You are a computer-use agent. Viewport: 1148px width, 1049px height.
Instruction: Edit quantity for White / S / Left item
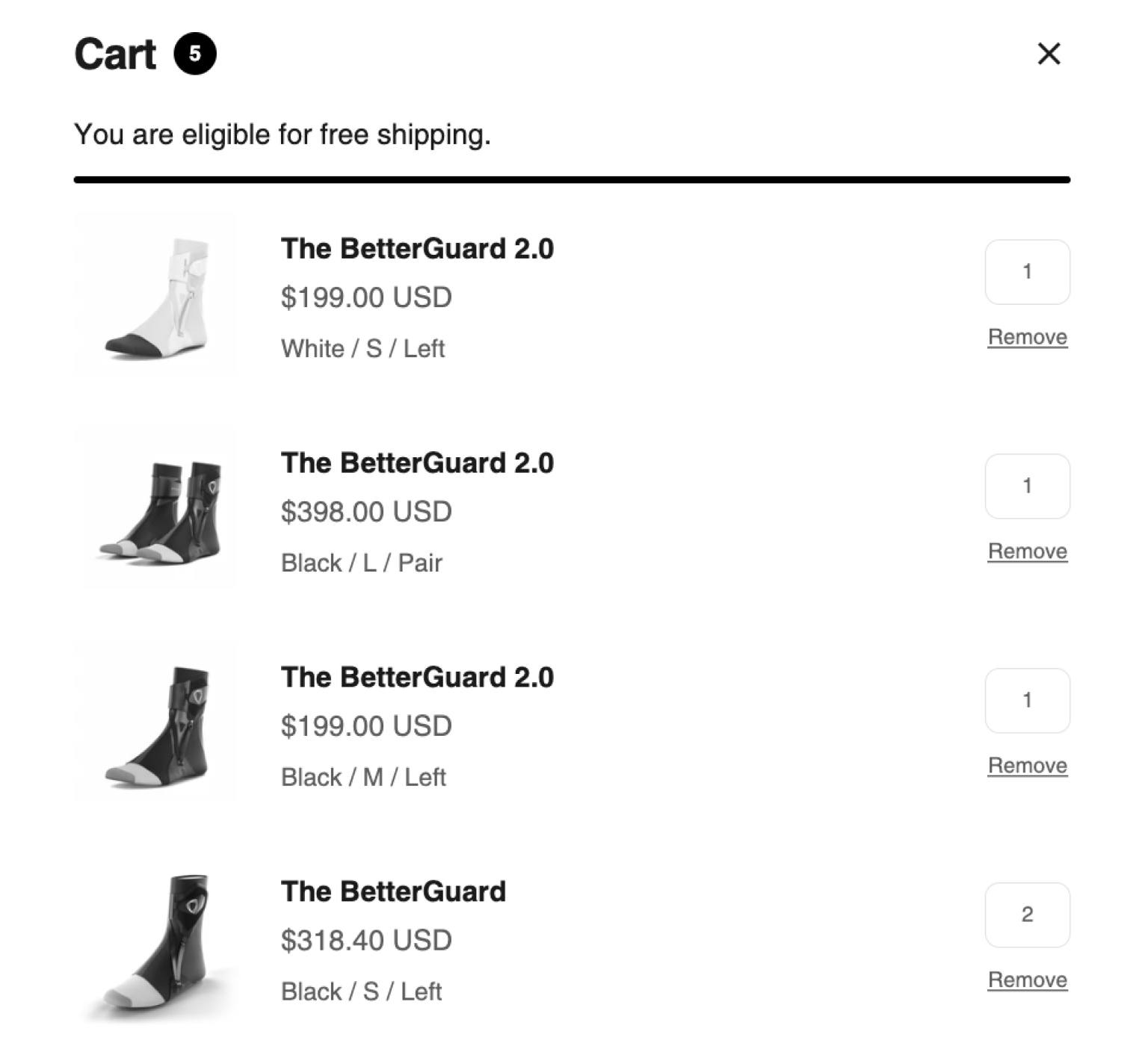pyautogui.click(x=1027, y=272)
